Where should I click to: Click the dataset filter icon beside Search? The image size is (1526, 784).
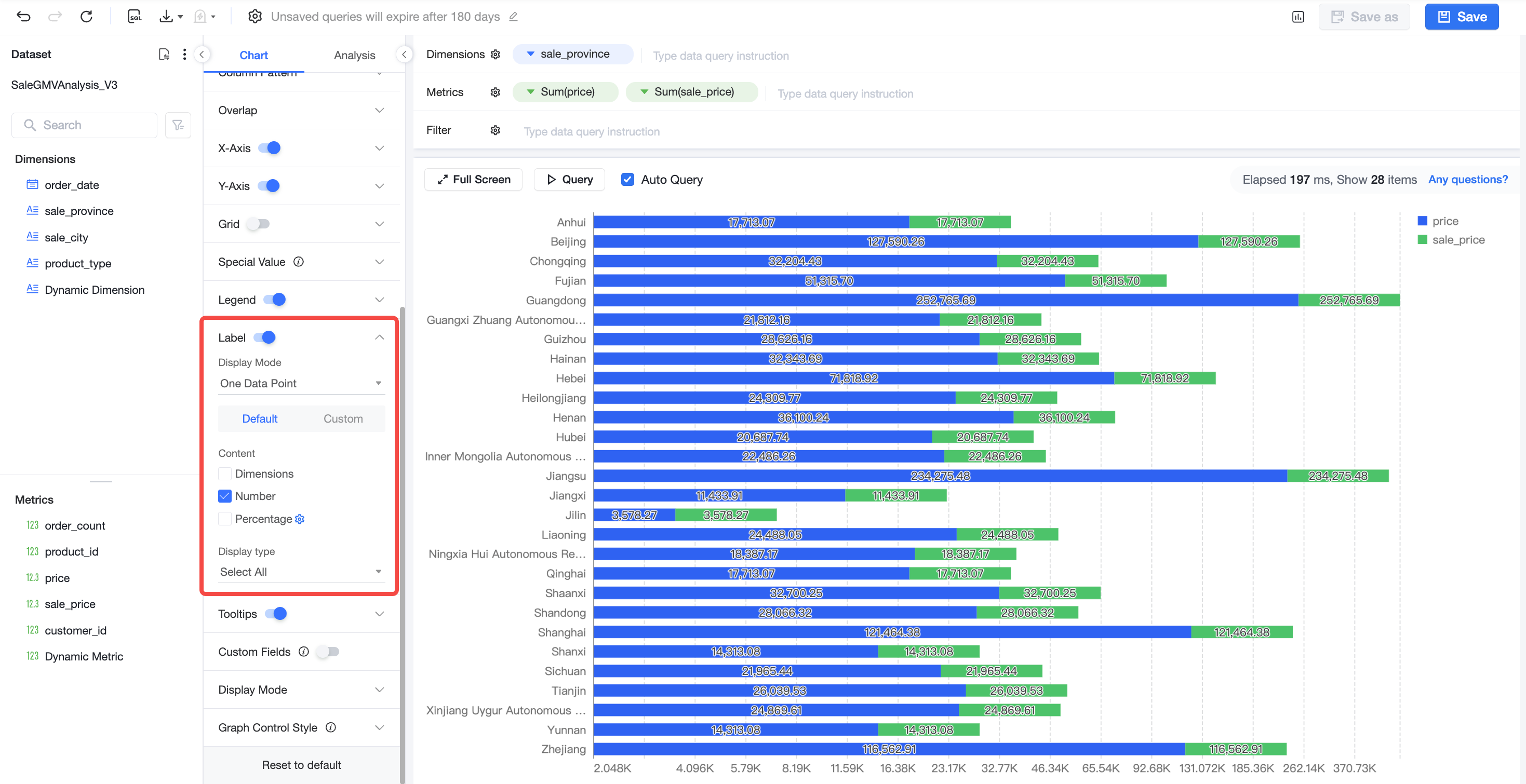pos(178,125)
